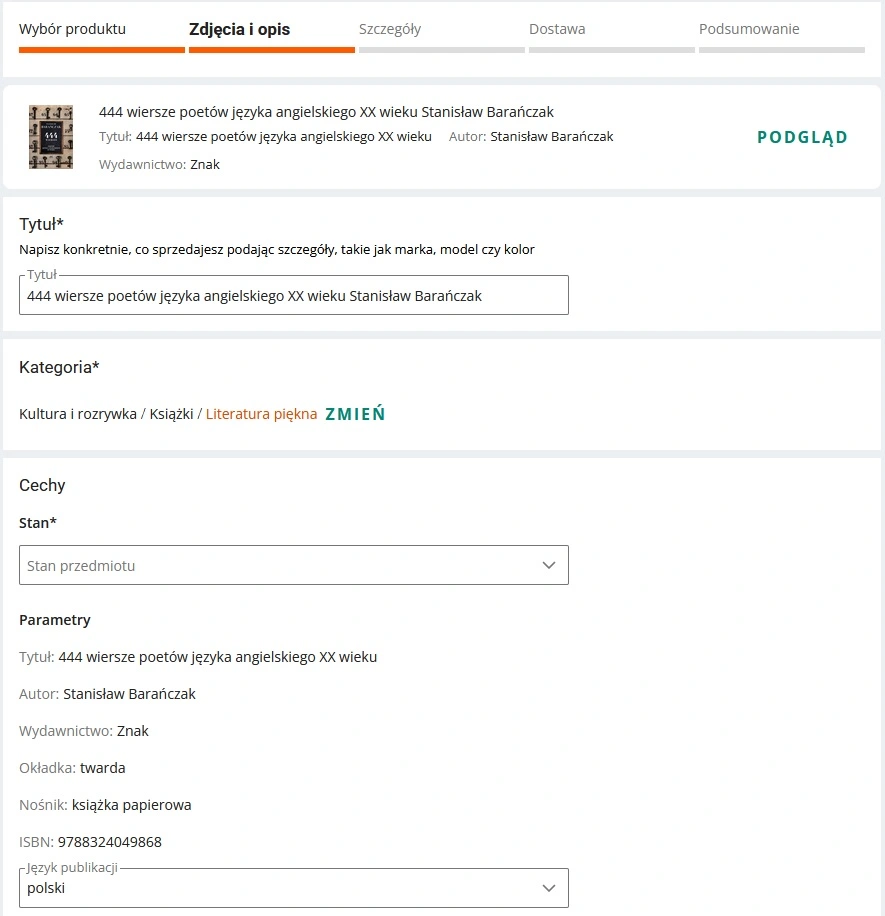Click the ISBN number 9788324049868
Viewport: 885px width, 916px height.
pyautogui.click(x=110, y=842)
